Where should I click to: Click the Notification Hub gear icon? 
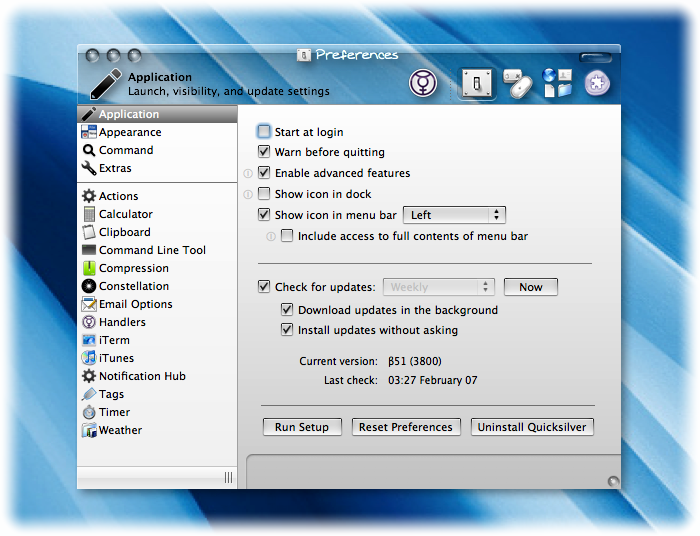point(89,376)
